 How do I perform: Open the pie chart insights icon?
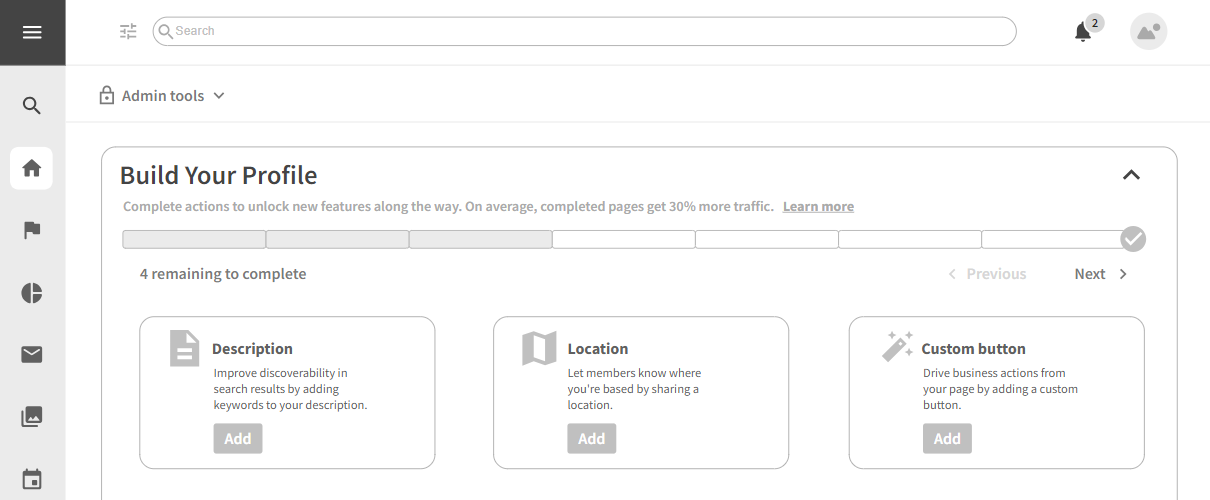click(32, 293)
